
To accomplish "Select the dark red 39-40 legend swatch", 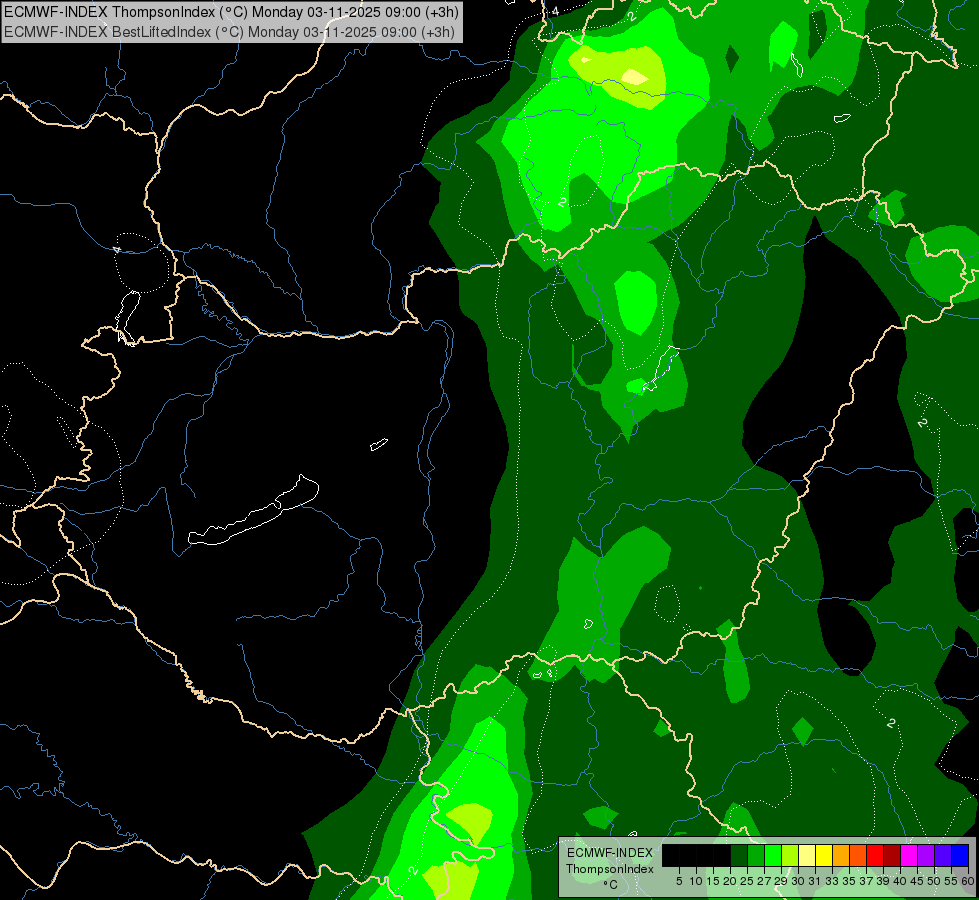I will [x=892, y=856].
